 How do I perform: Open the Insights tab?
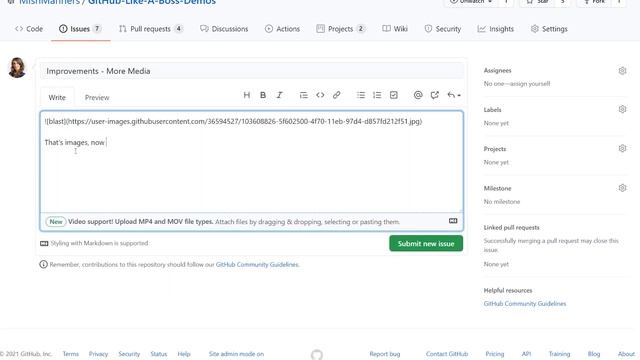496,29
